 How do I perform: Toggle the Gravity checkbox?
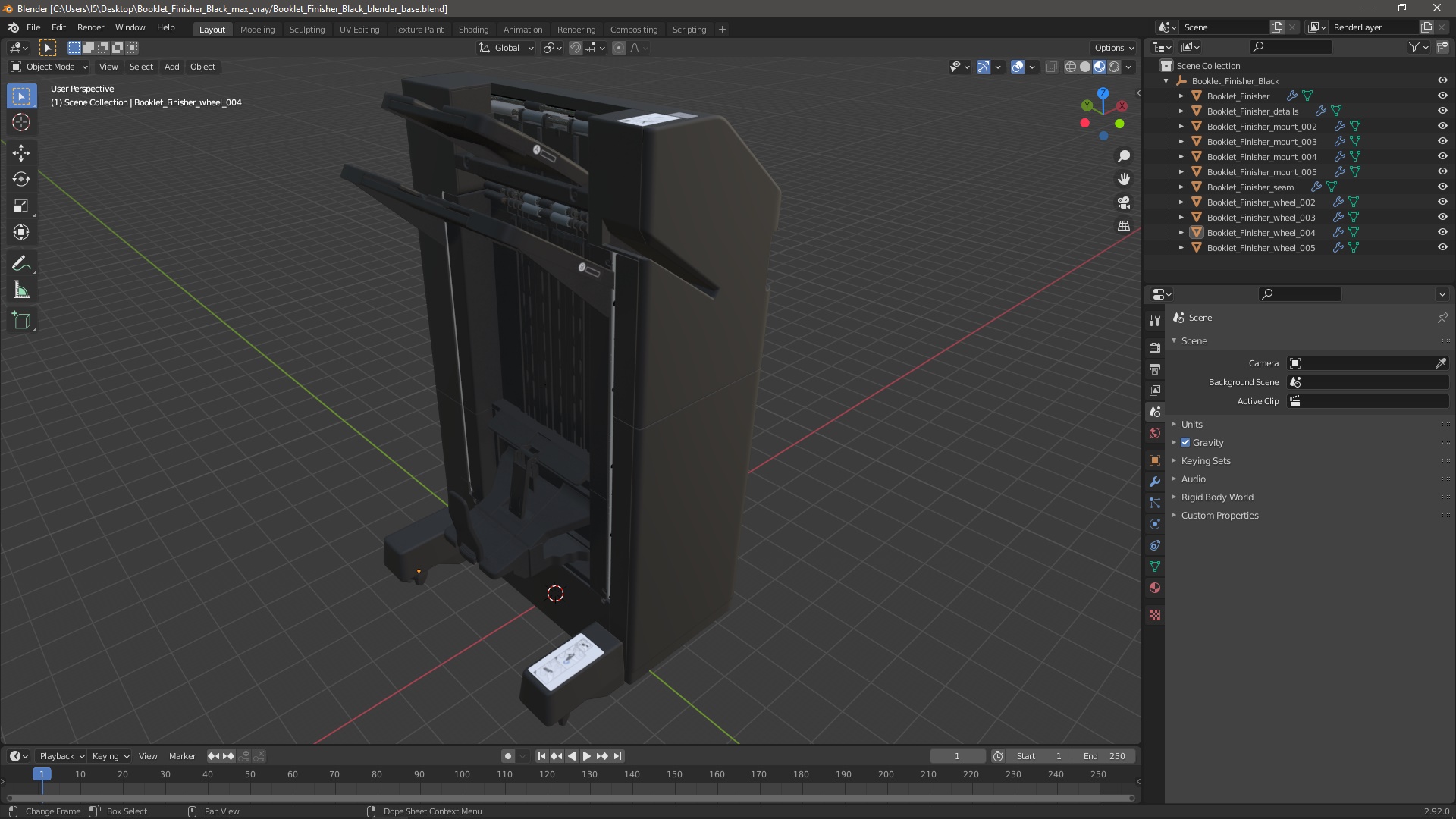[x=1185, y=442]
